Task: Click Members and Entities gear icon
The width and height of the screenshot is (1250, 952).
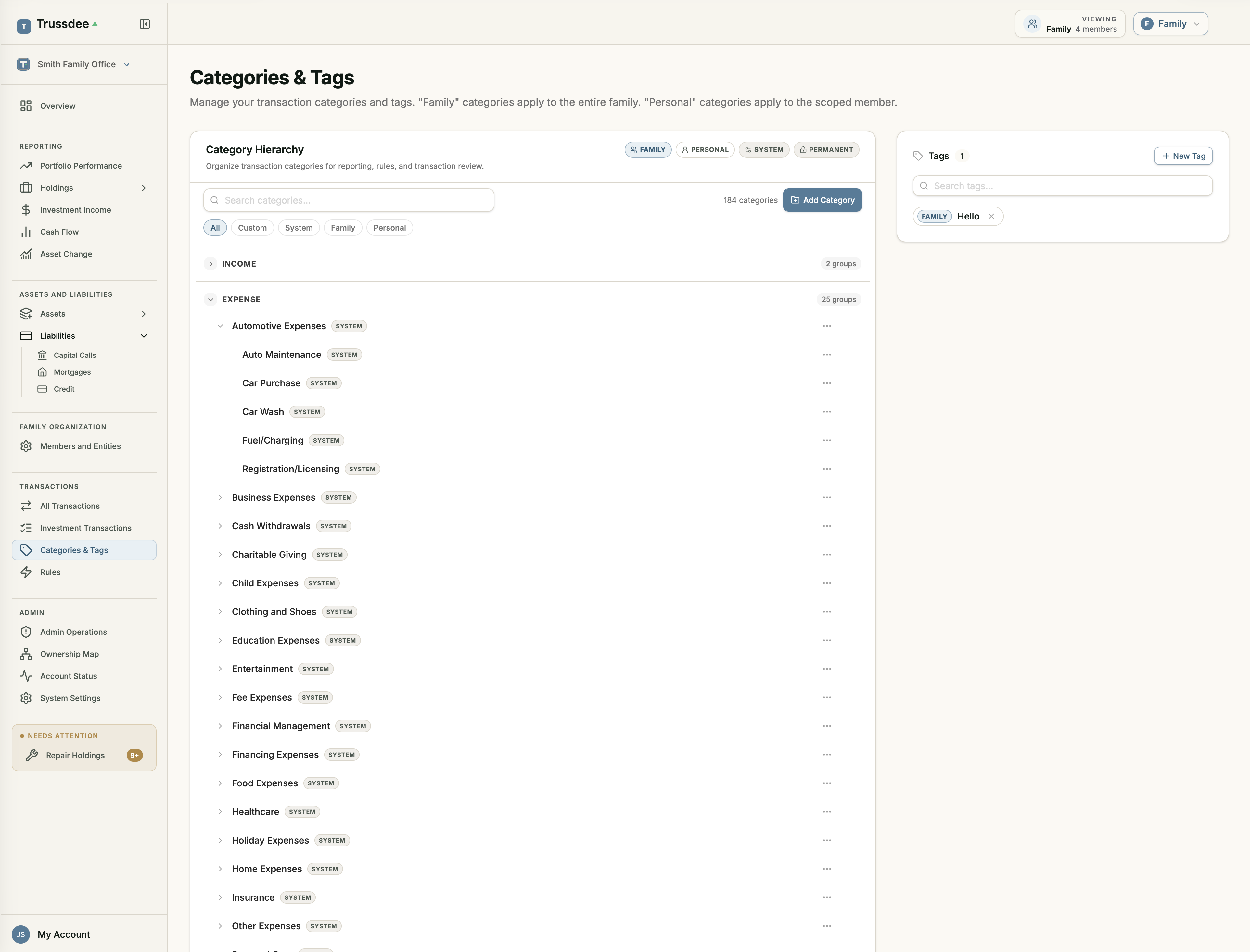Action: point(26,446)
